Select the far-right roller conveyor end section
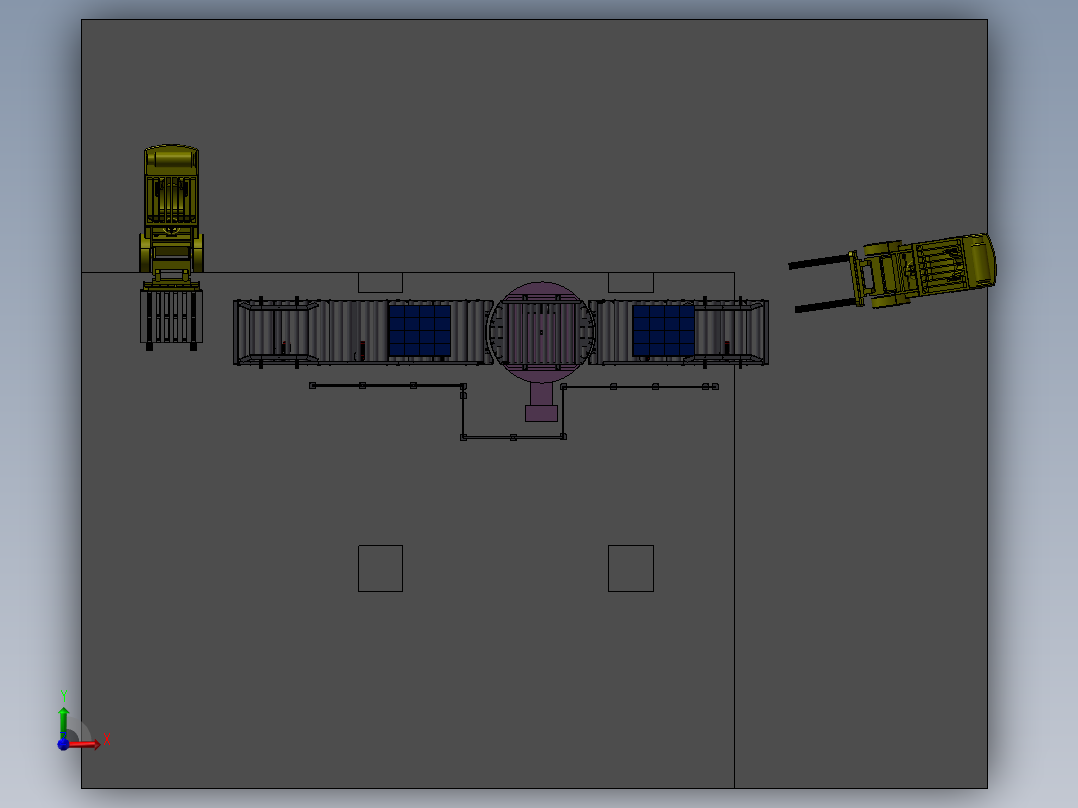The image size is (1078, 808). (731, 331)
